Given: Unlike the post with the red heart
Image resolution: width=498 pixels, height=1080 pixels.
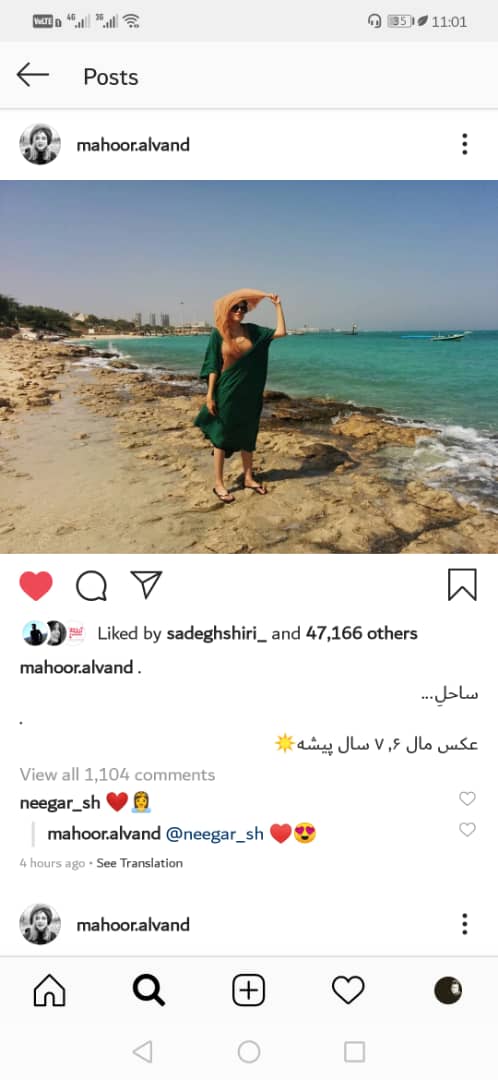Looking at the screenshot, I should (x=36, y=586).
